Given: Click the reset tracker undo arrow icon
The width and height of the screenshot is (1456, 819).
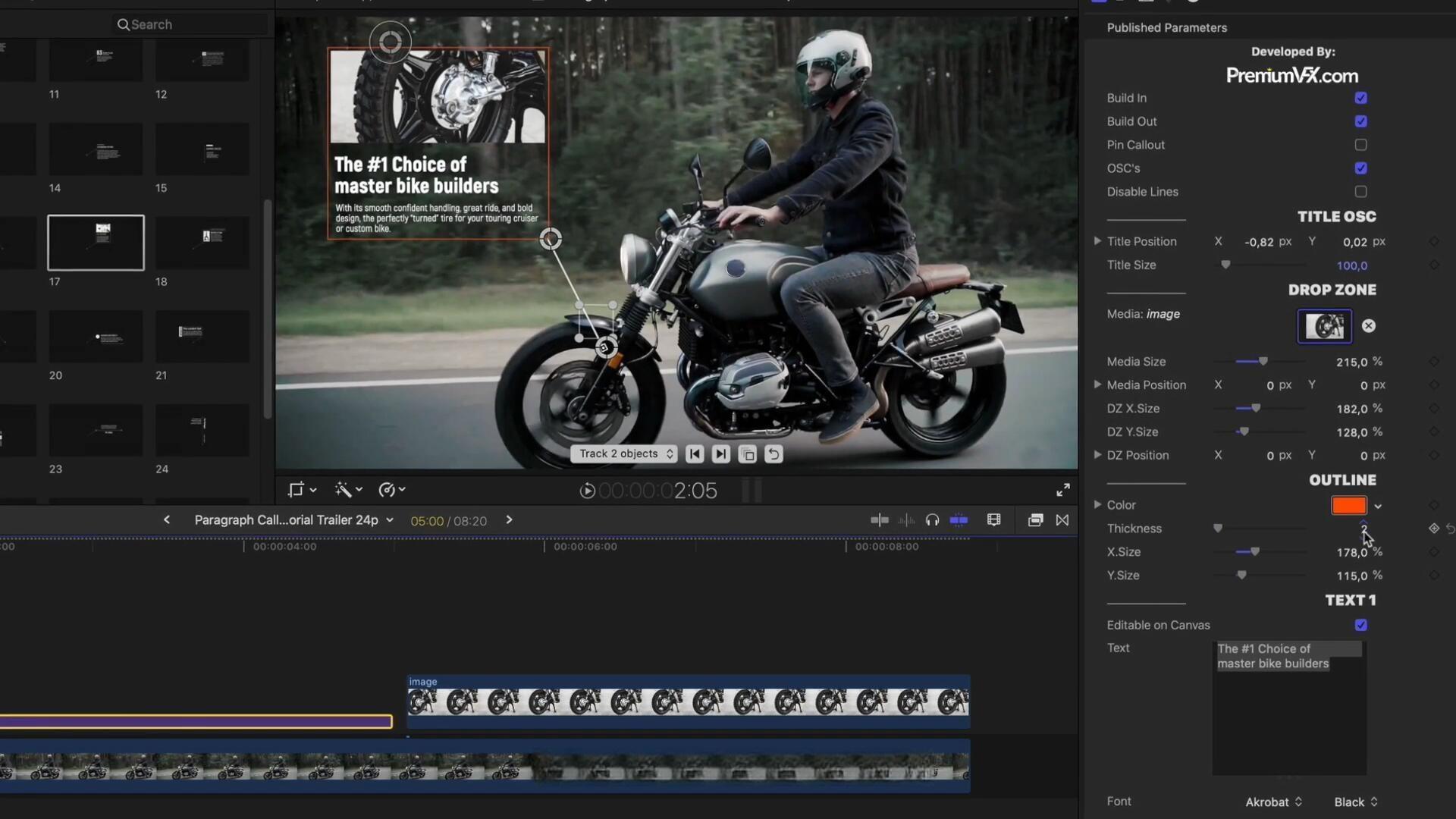Looking at the screenshot, I should (773, 454).
